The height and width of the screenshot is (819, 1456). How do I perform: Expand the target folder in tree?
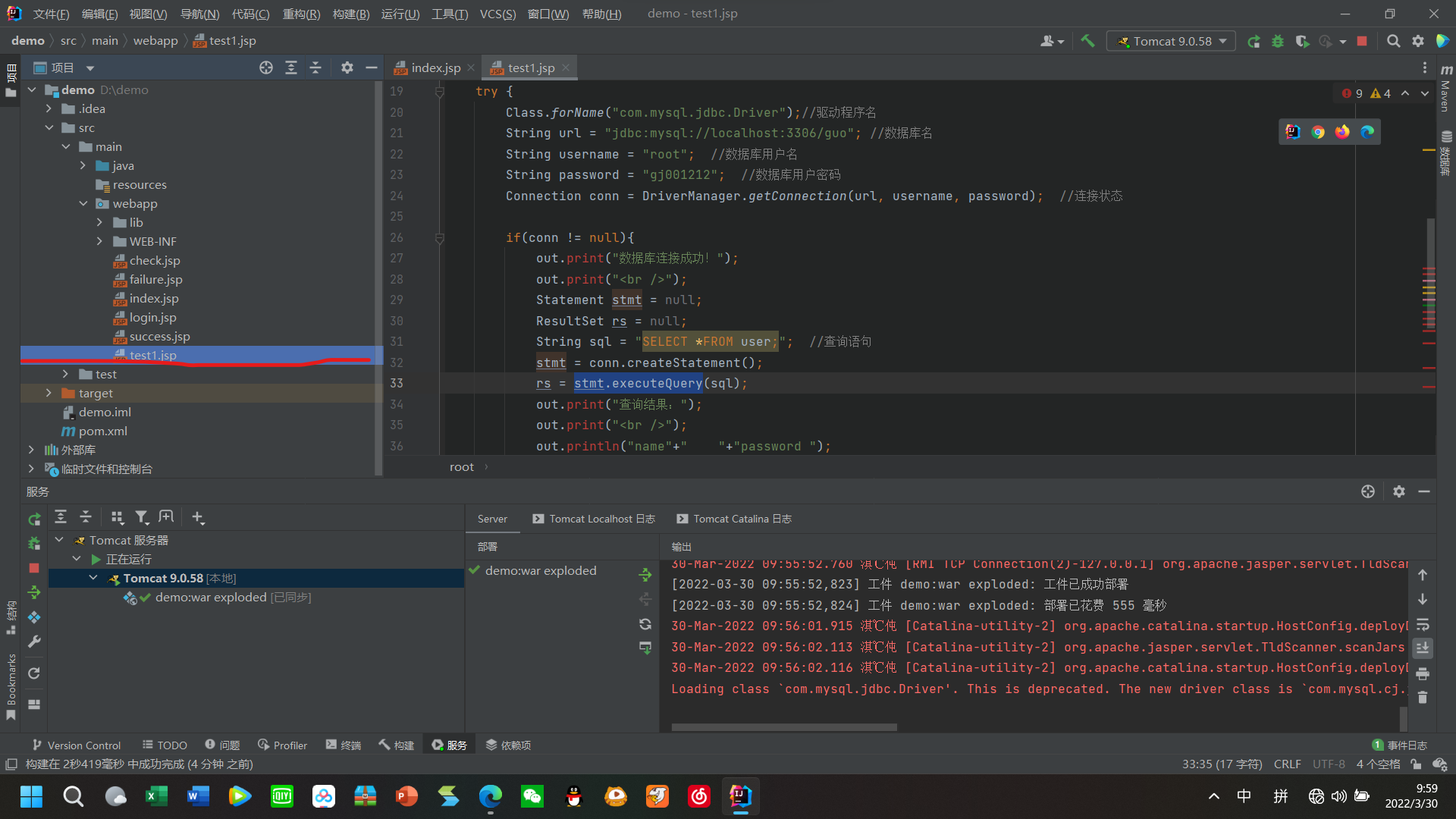[x=49, y=393]
